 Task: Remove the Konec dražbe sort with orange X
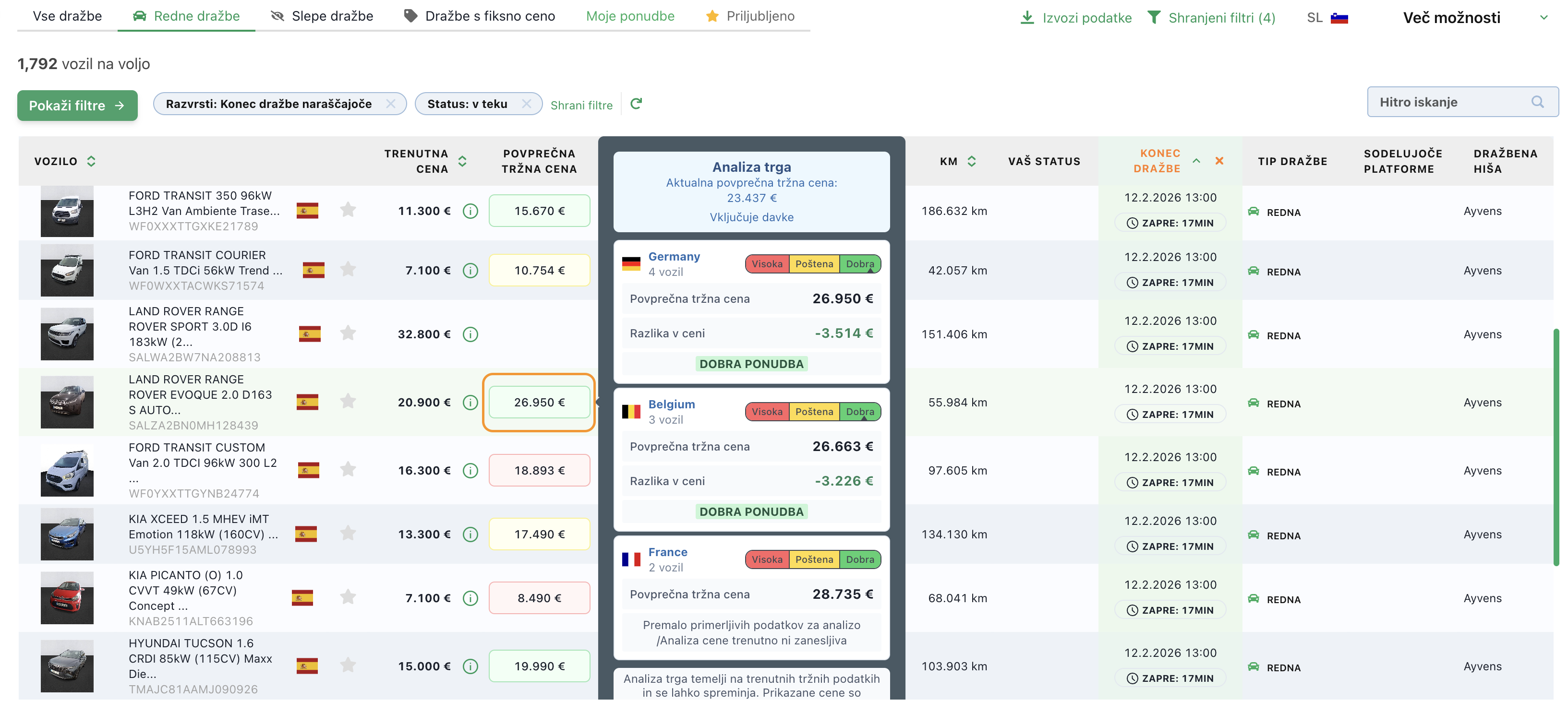1218,161
